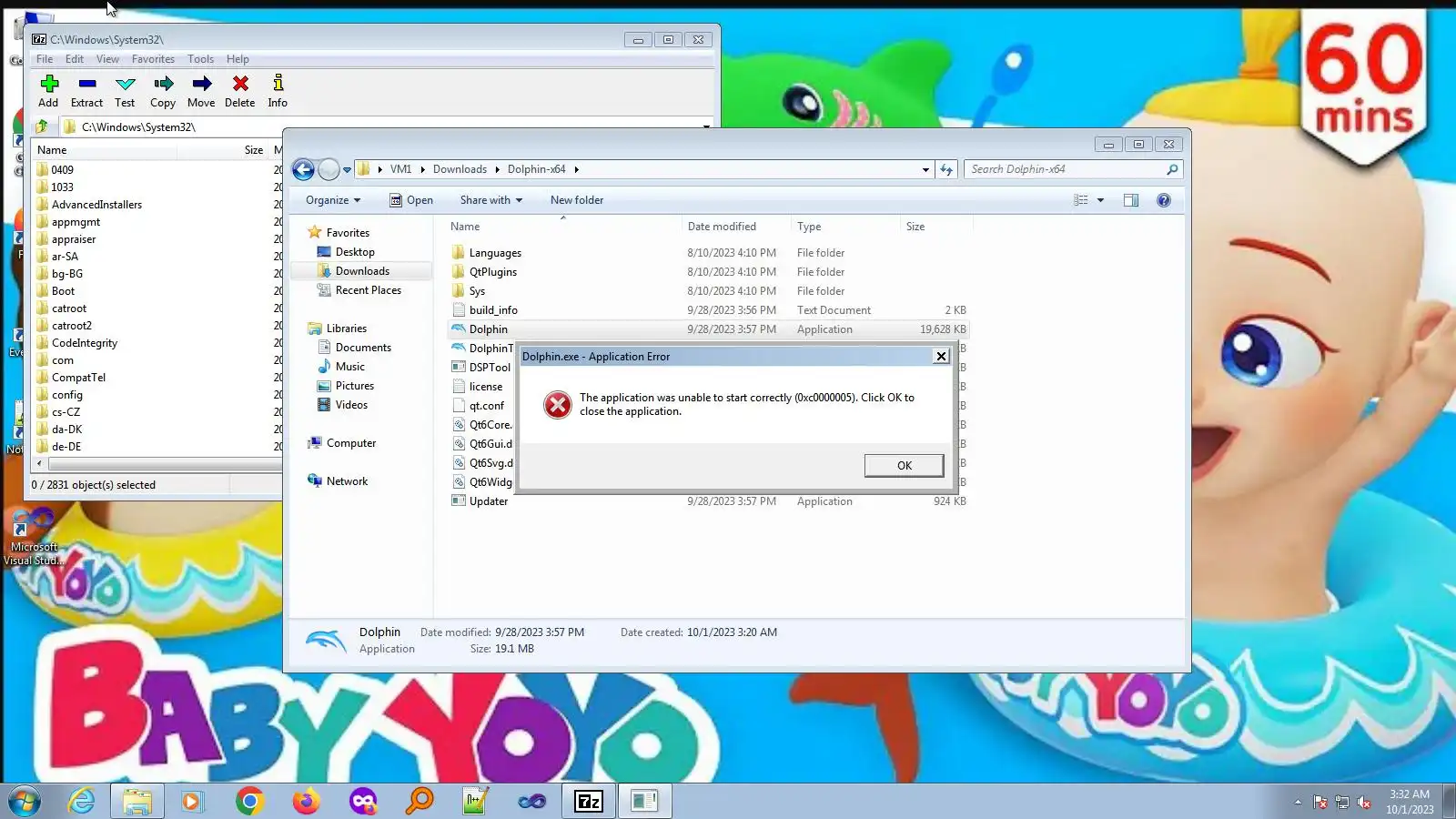Click the up-folder icon beside 7-Zip path
The height and width of the screenshot is (819, 1456).
tap(42, 126)
